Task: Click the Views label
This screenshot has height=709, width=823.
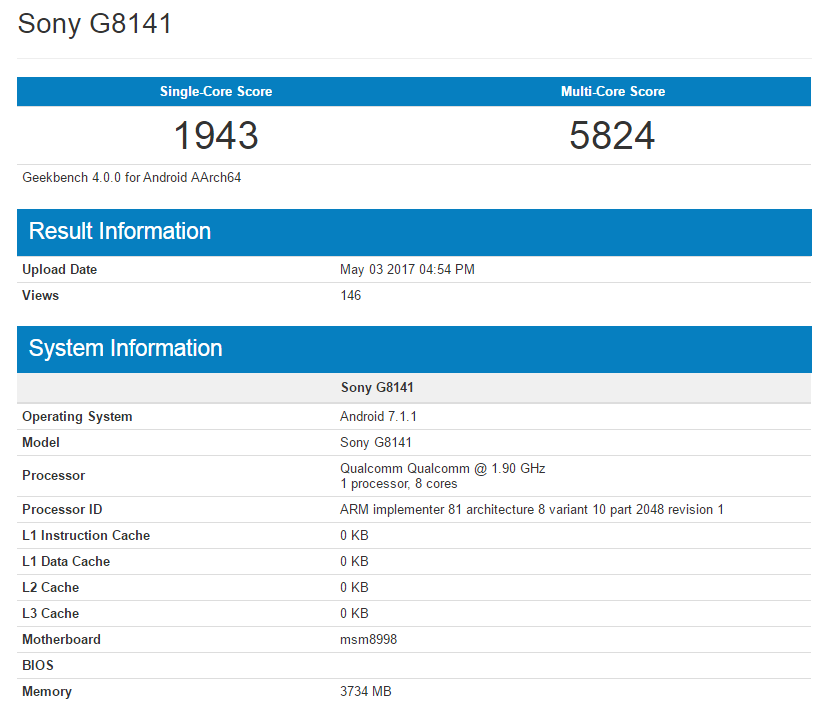Action: pos(40,295)
